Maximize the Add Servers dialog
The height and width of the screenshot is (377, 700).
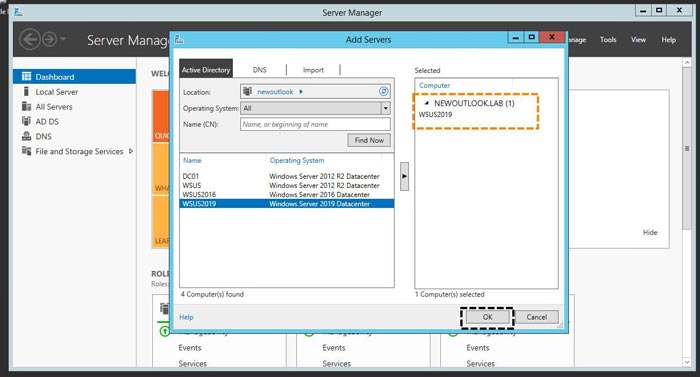(x=531, y=38)
